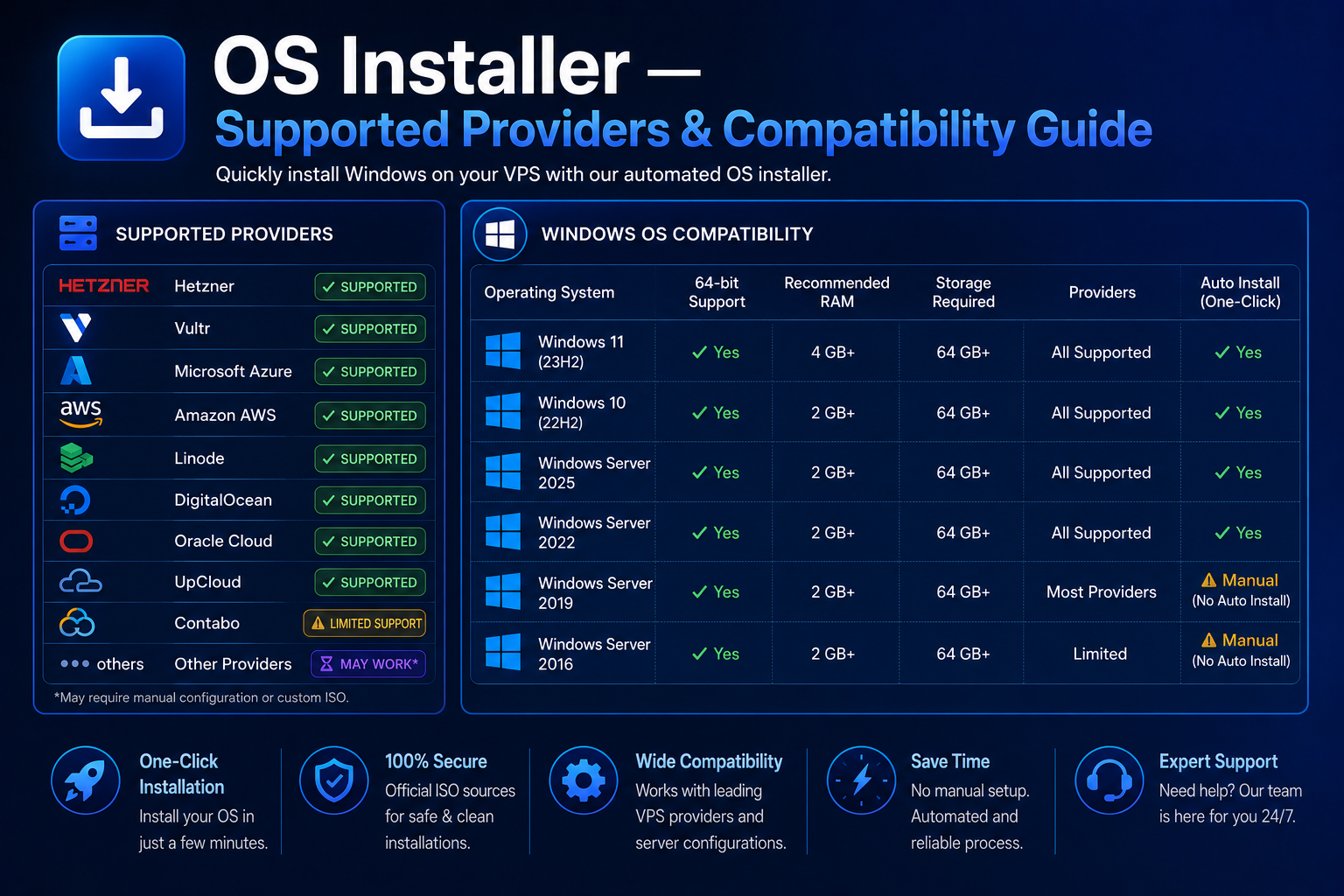The image size is (1344, 896).
Task: Click the WINDOWS OS COMPATIBILITY panel heading
Action: (x=677, y=234)
